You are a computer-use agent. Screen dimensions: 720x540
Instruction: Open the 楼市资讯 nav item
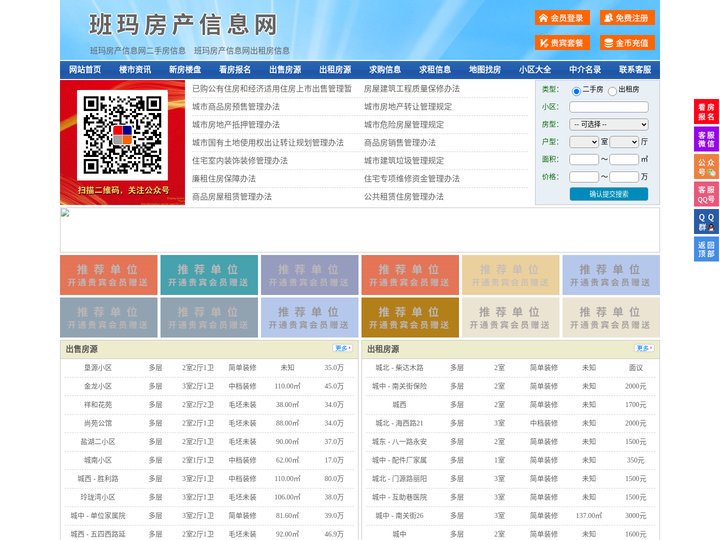click(135, 70)
